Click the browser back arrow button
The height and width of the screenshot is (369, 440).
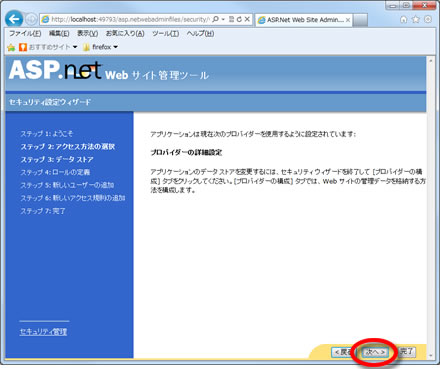pyautogui.click(x=14, y=19)
